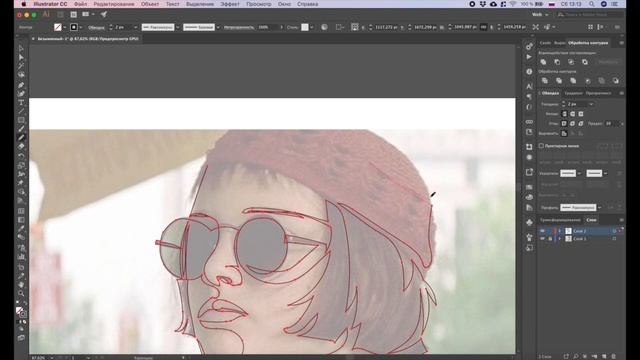The image size is (640, 360).
Task: Open stroke weight dropdown in control bar
Action: click(136, 27)
